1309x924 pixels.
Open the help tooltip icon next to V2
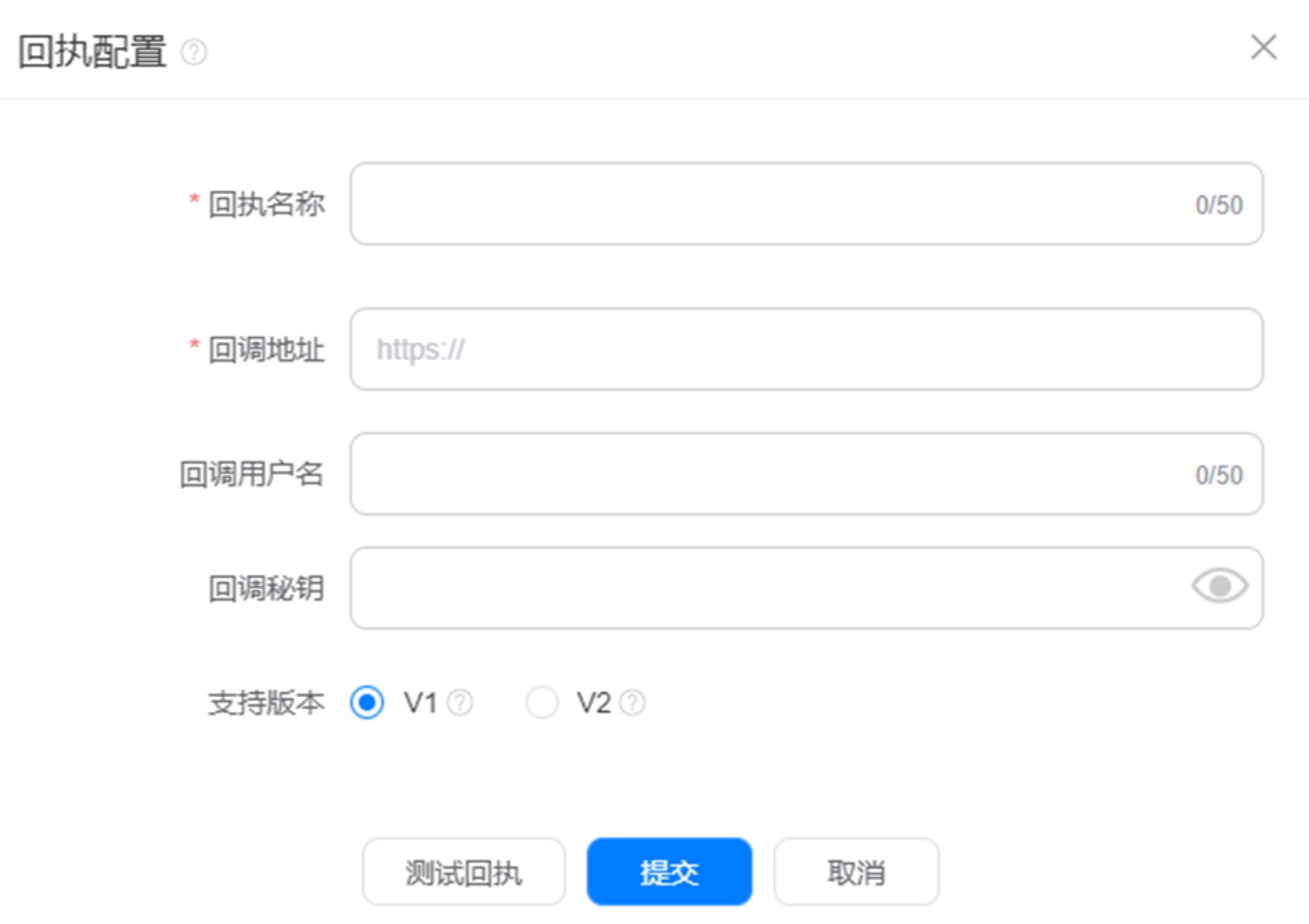click(632, 702)
